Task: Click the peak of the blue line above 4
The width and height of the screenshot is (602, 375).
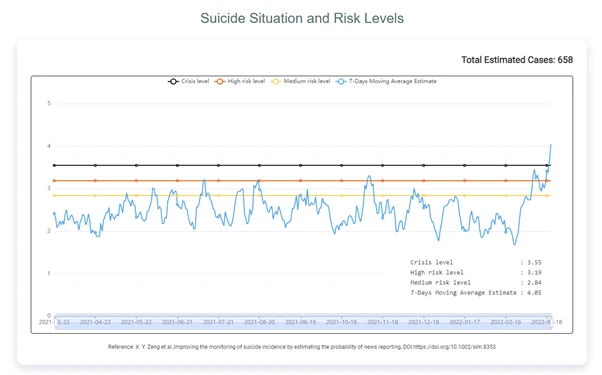Action: (x=551, y=145)
